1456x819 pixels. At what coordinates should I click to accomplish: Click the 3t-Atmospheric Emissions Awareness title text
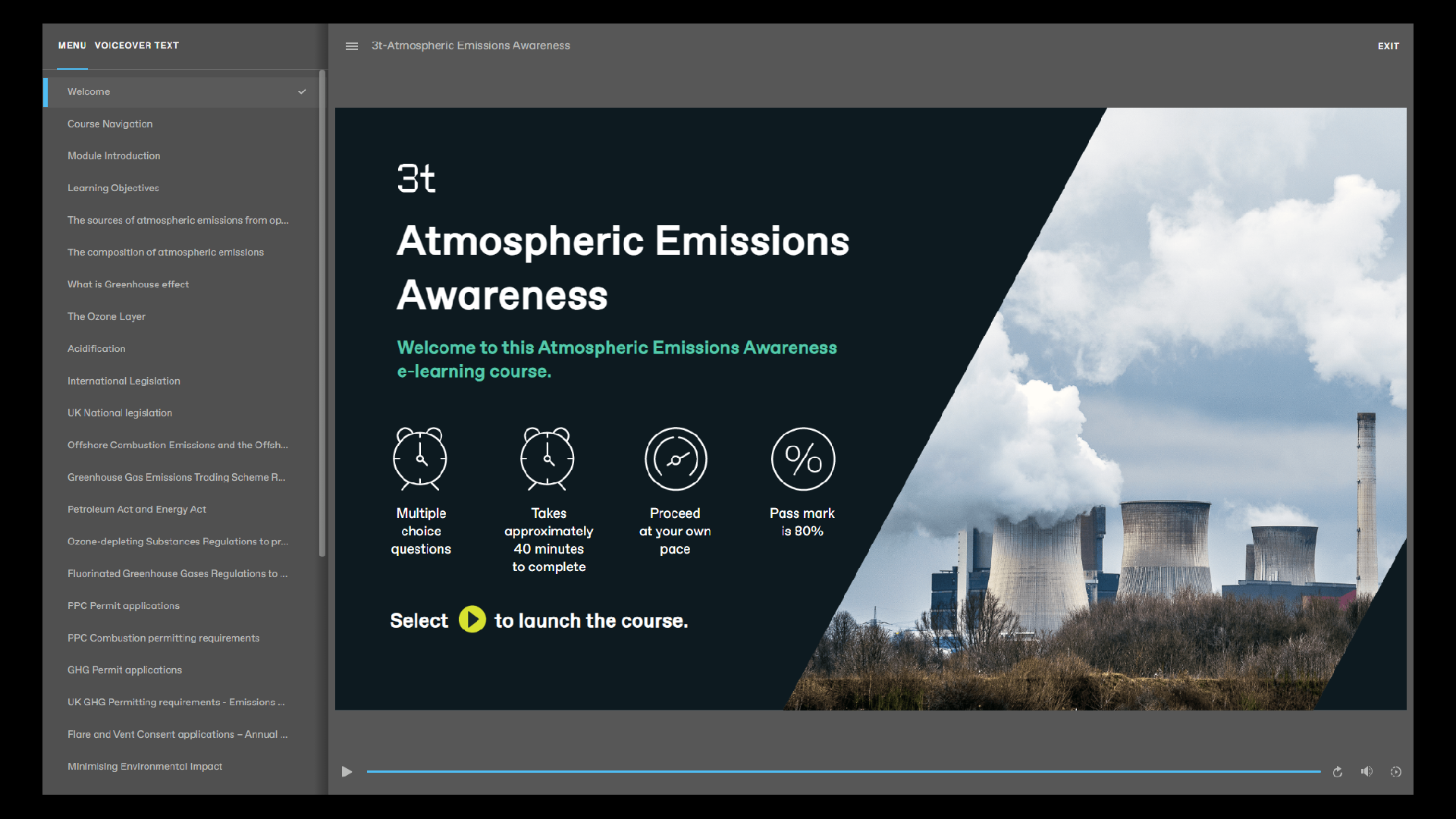point(470,46)
